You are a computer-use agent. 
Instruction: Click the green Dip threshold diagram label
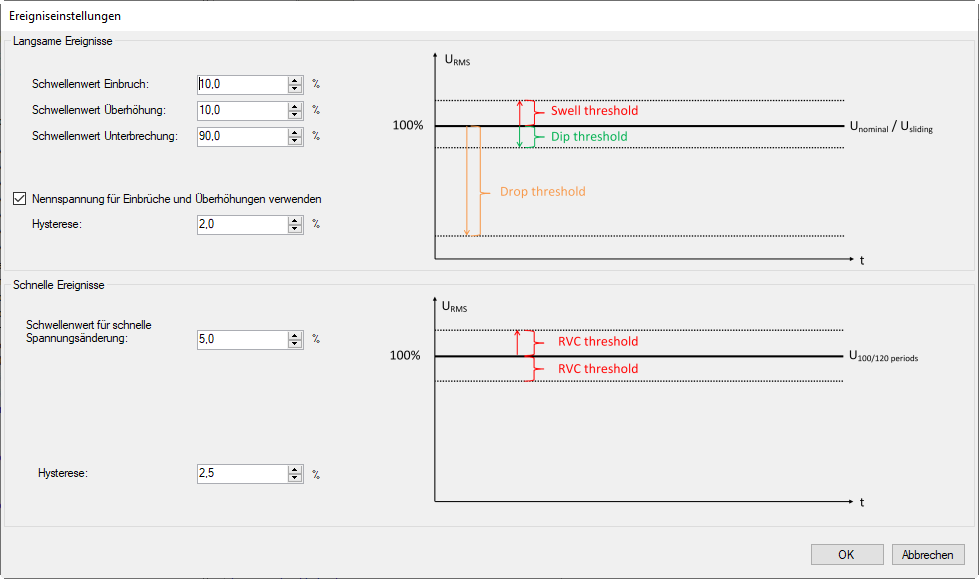pos(589,137)
